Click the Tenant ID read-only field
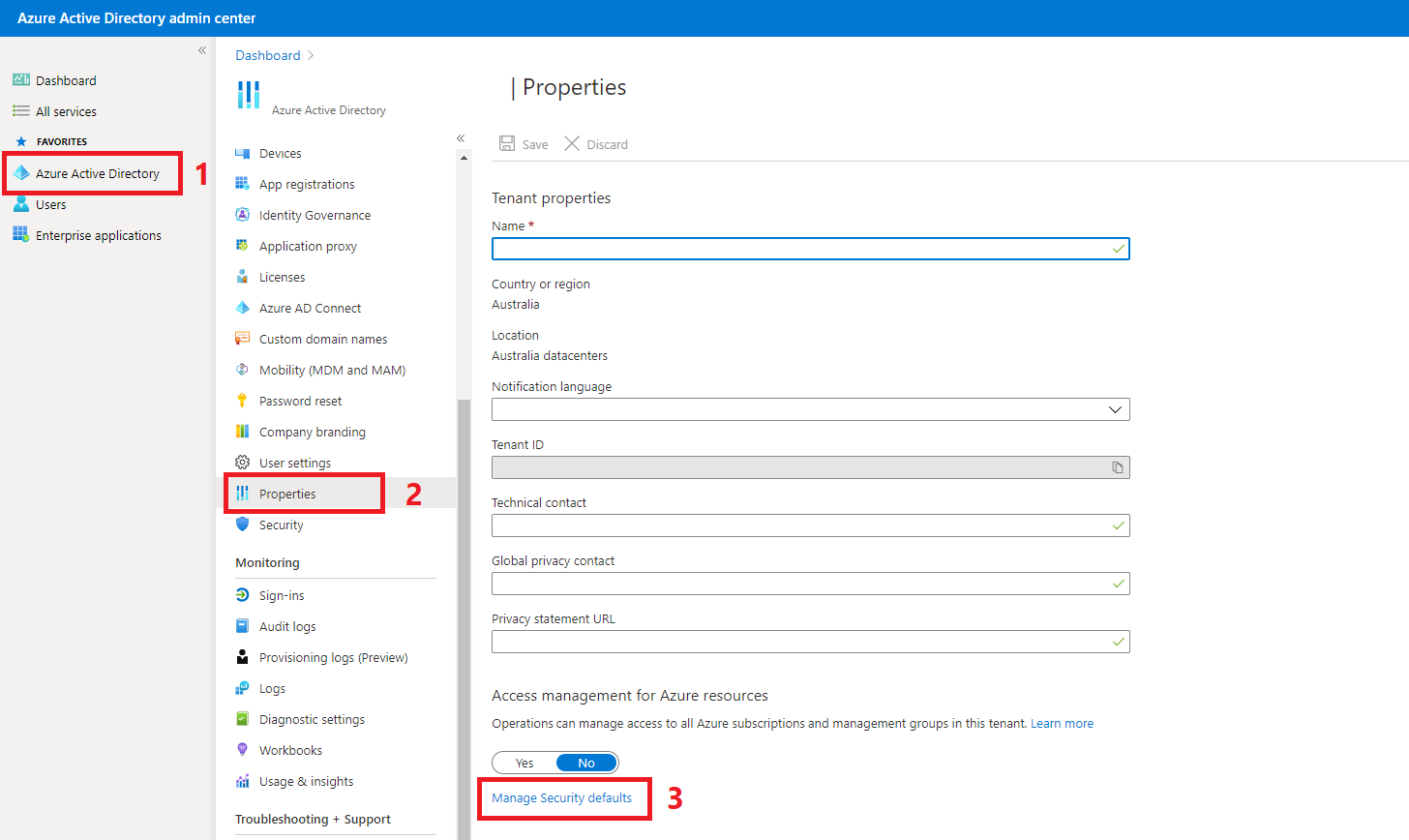 [811, 467]
